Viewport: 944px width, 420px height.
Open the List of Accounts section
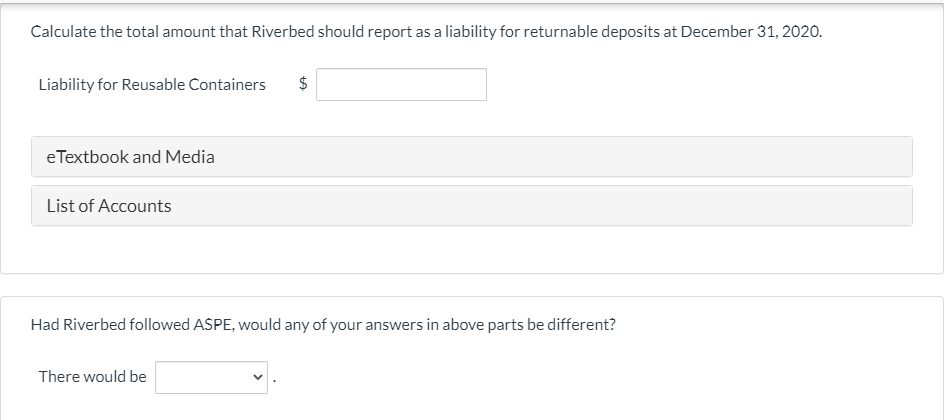(471, 206)
